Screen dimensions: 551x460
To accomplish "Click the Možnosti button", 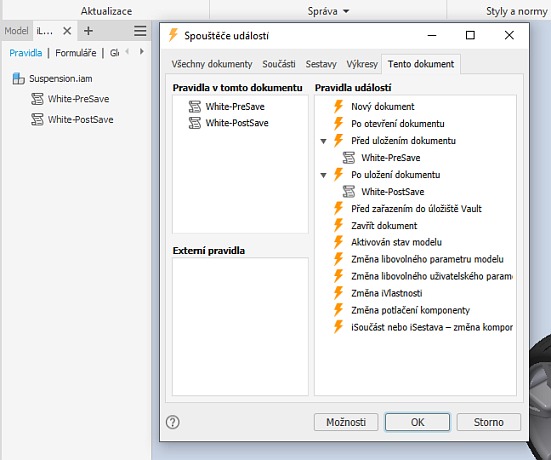I will tap(346, 422).
